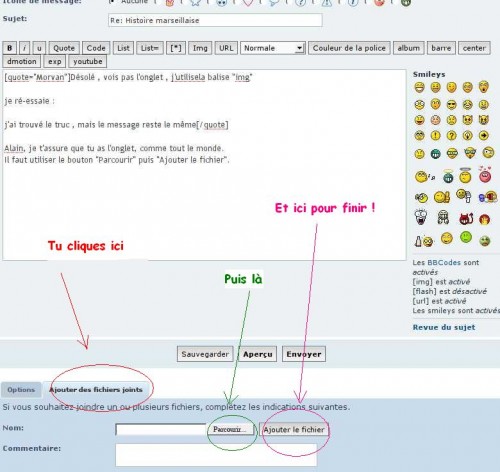
Task: Insert the red devil smiley
Action: pos(466,218)
